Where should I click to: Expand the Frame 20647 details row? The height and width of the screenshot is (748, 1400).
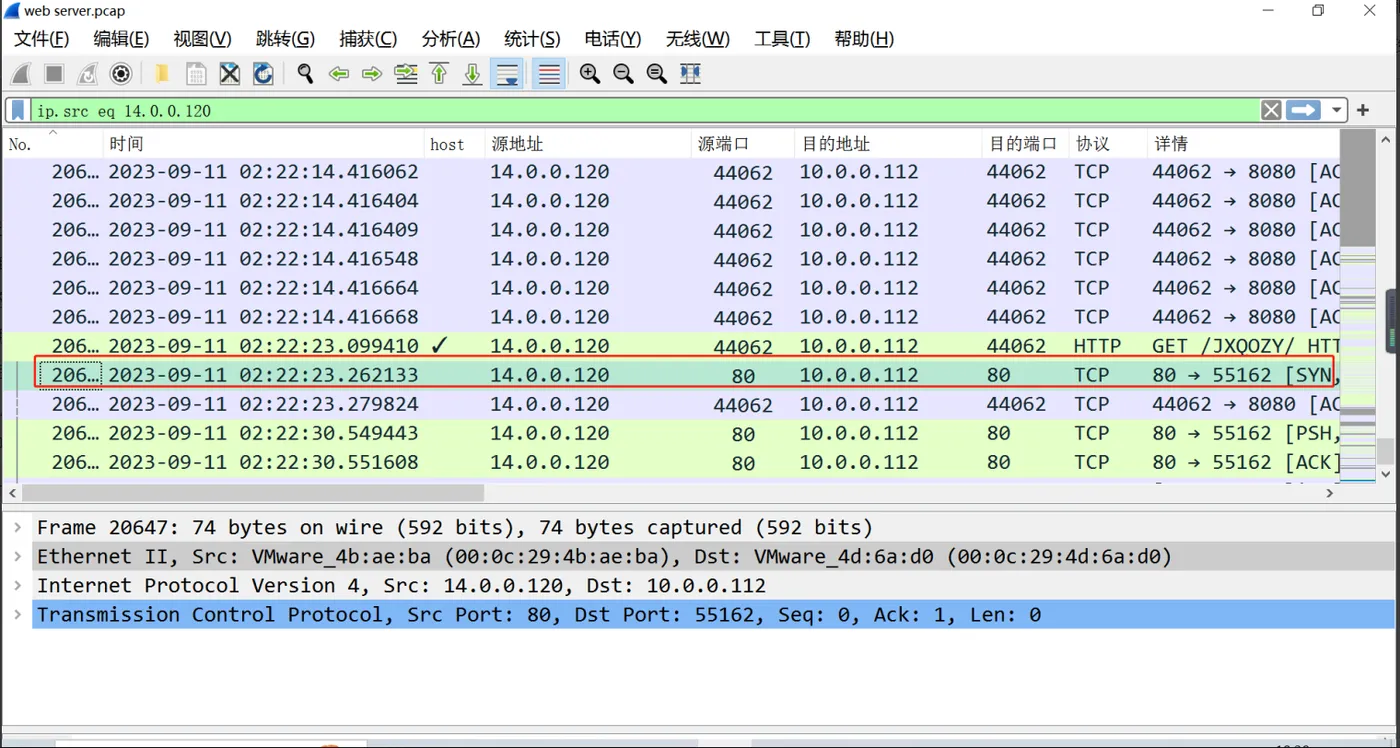tap(17, 527)
